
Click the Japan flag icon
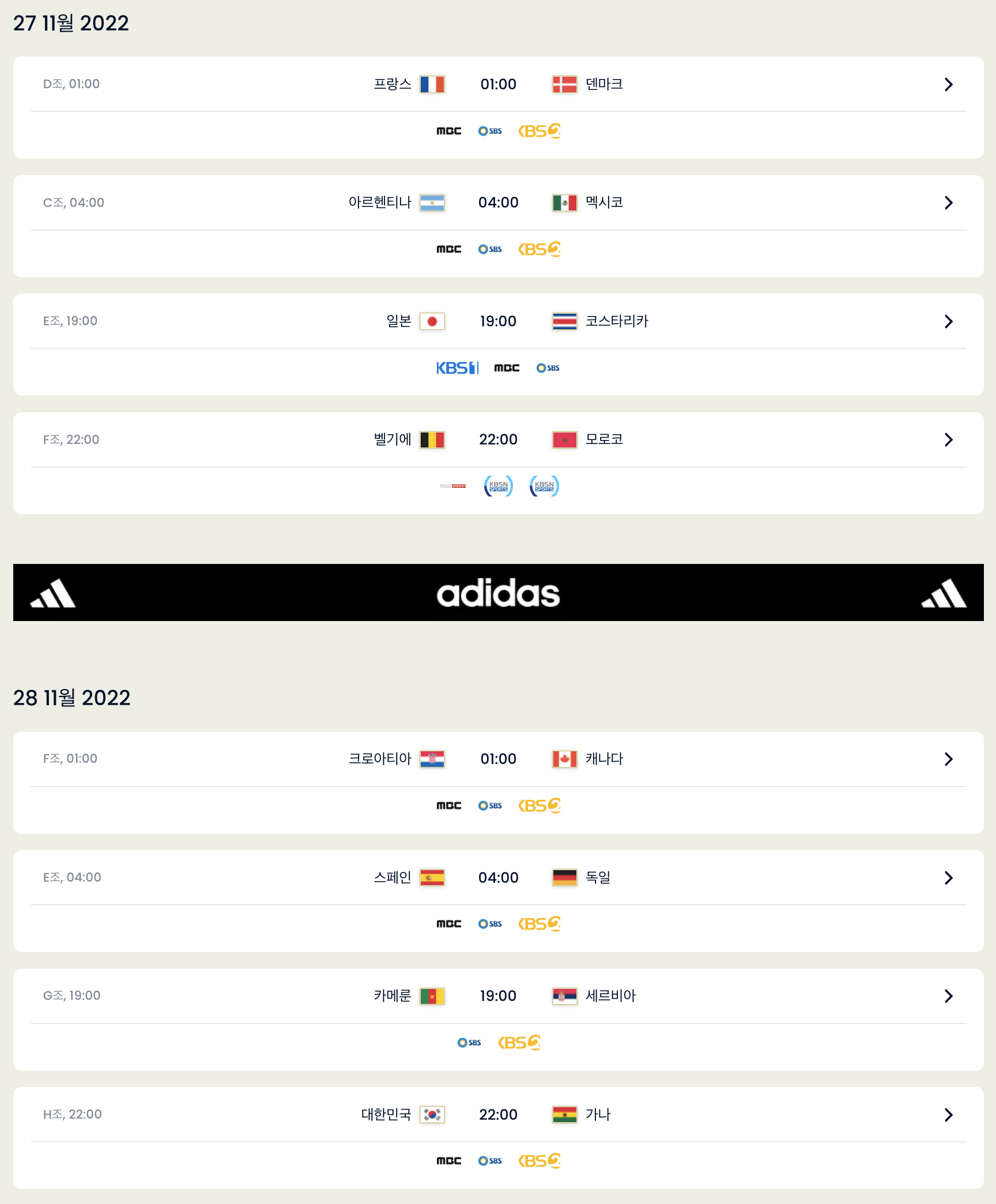click(432, 321)
